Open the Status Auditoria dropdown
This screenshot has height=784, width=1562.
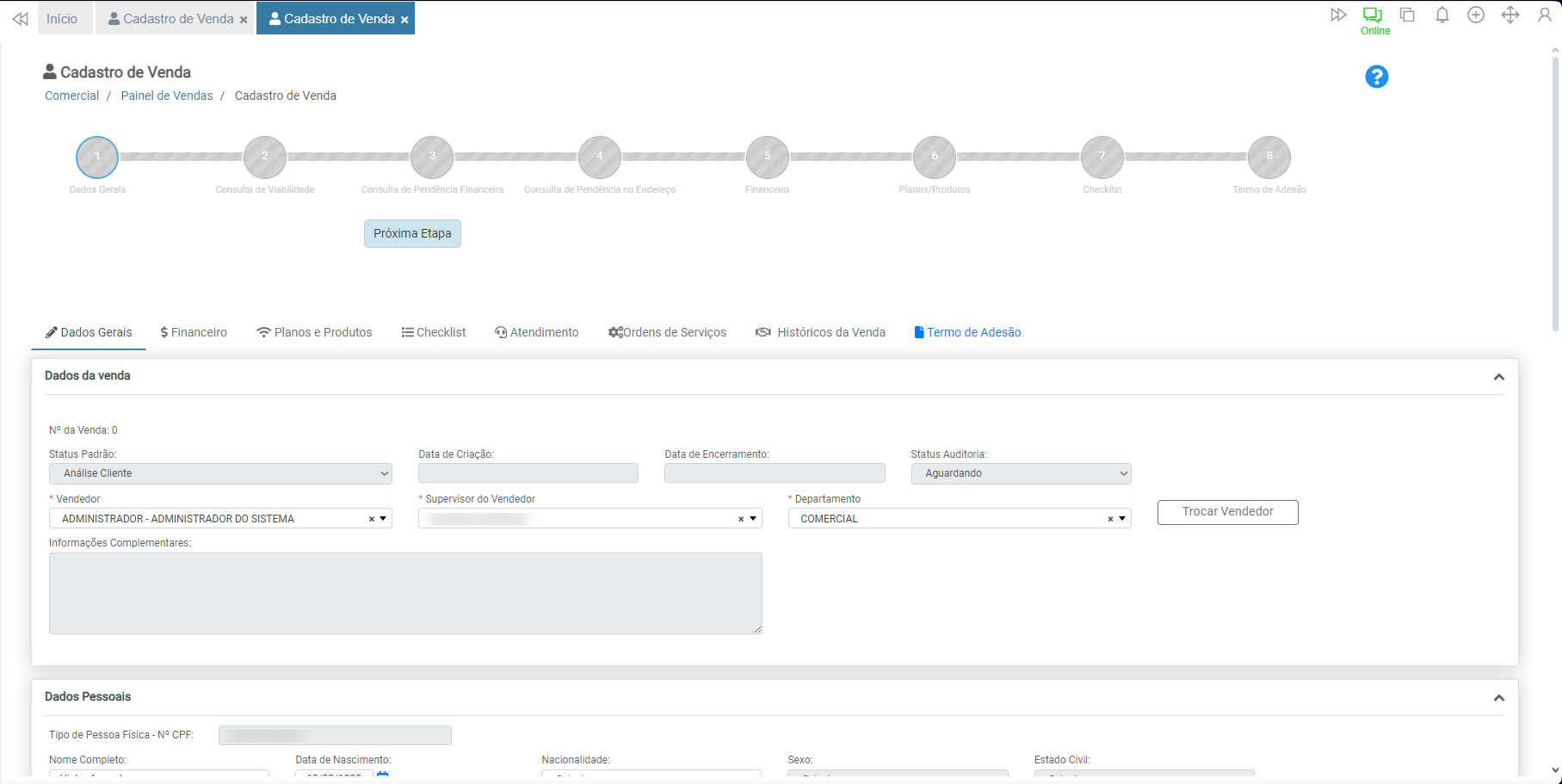coord(1021,473)
